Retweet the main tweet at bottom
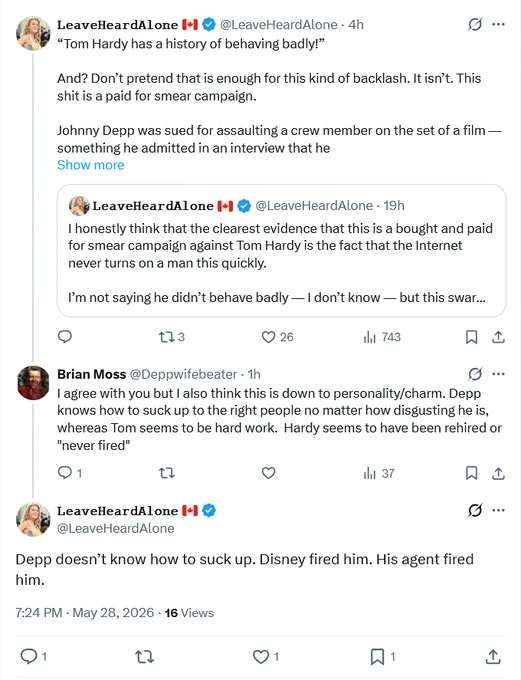Viewport: 521px width, 680px height. [144, 657]
